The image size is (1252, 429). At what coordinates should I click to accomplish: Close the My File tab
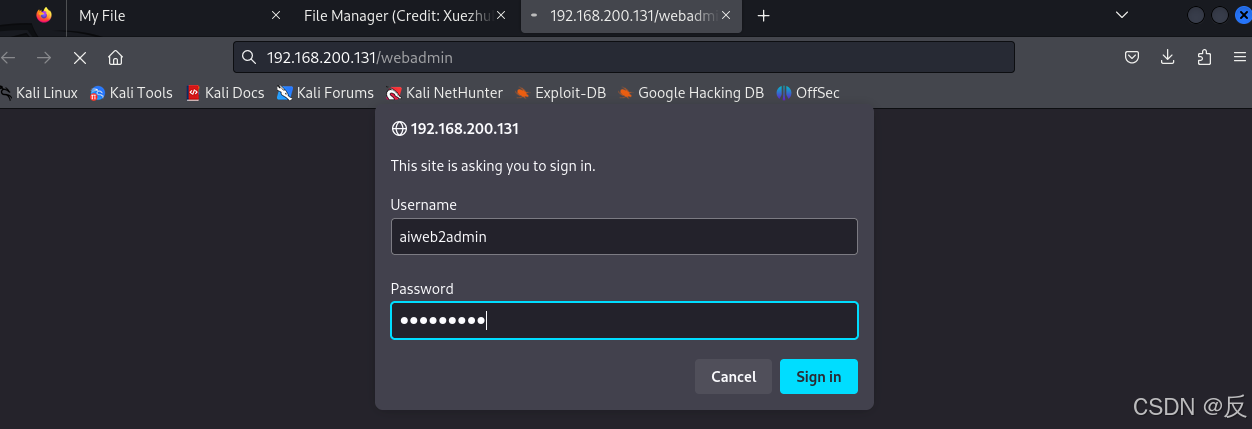point(277,16)
